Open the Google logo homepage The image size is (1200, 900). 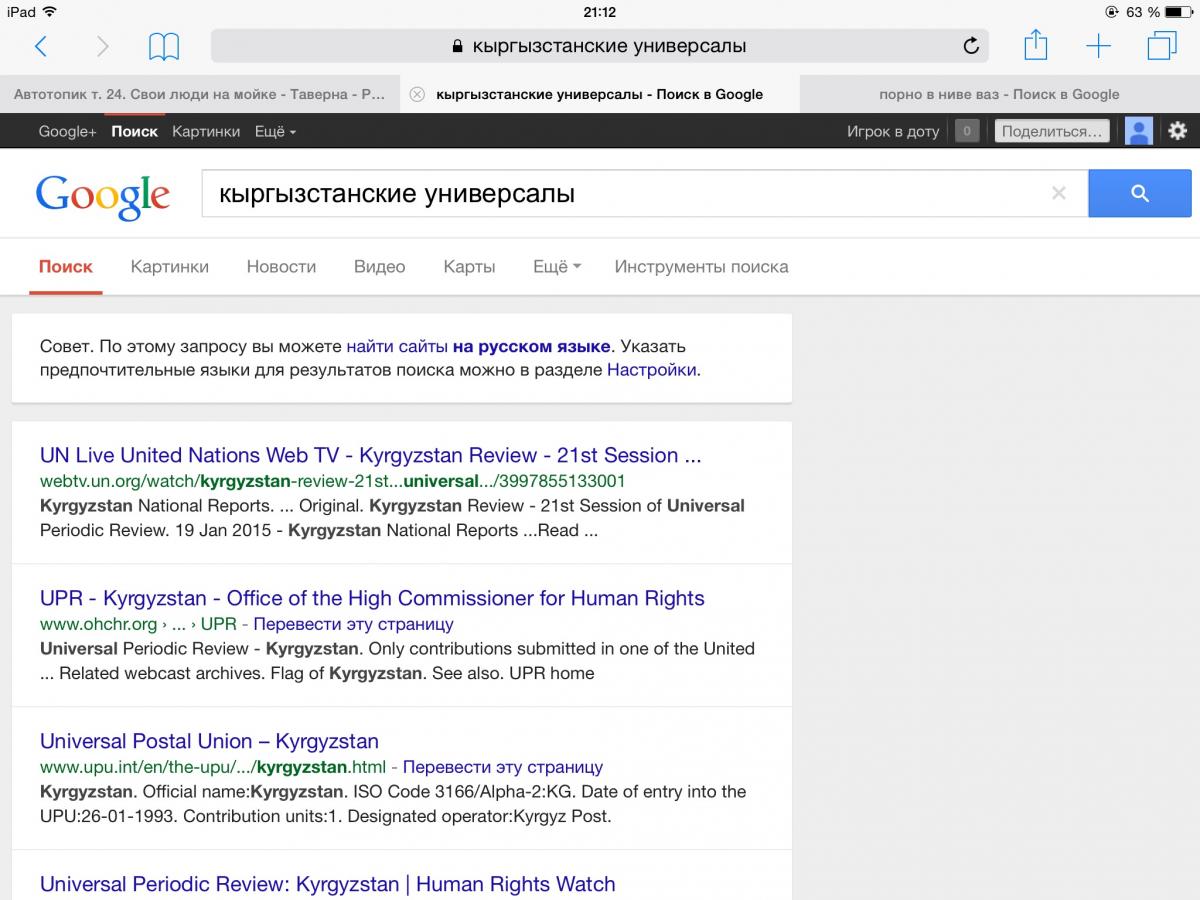(x=102, y=197)
